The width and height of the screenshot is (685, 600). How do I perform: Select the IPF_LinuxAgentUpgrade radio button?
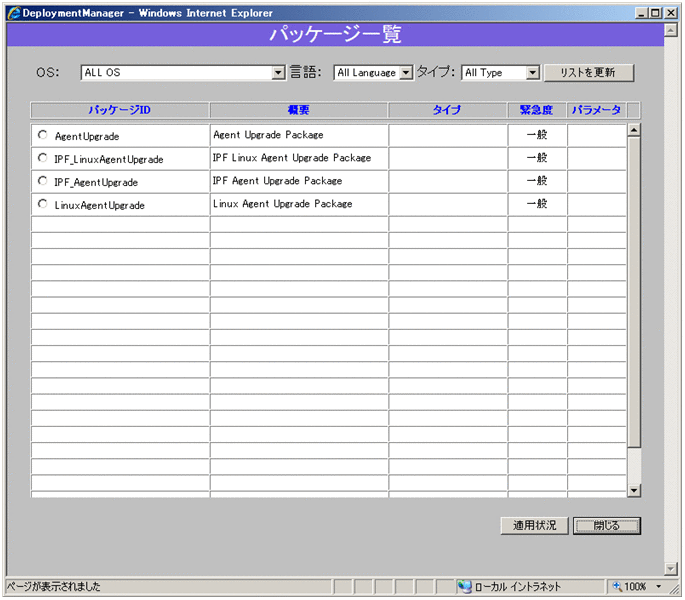click(x=42, y=158)
